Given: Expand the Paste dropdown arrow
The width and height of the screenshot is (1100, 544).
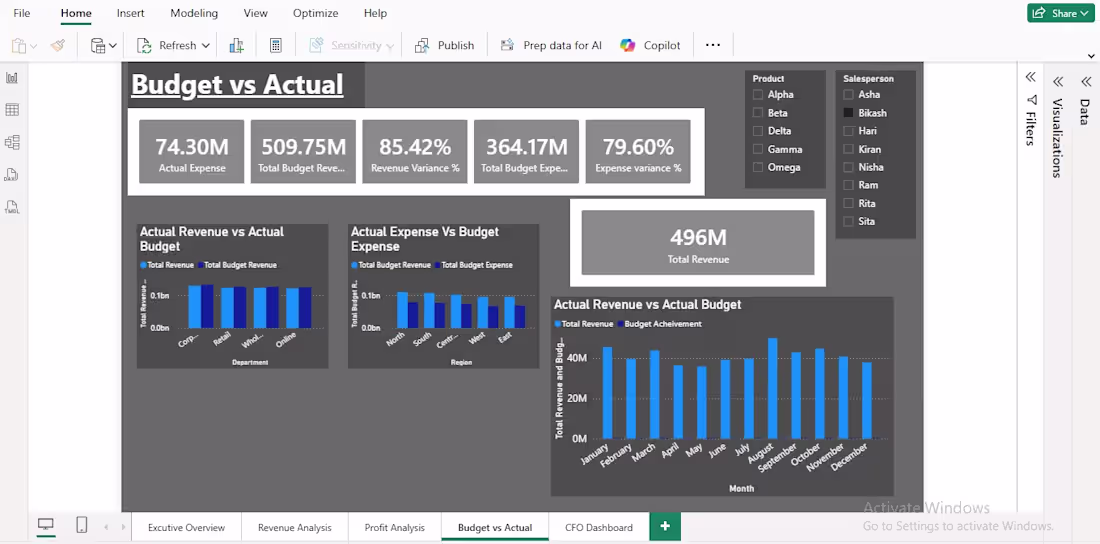Looking at the screenshot, I should pyautogui.click(x=34, y=46).
